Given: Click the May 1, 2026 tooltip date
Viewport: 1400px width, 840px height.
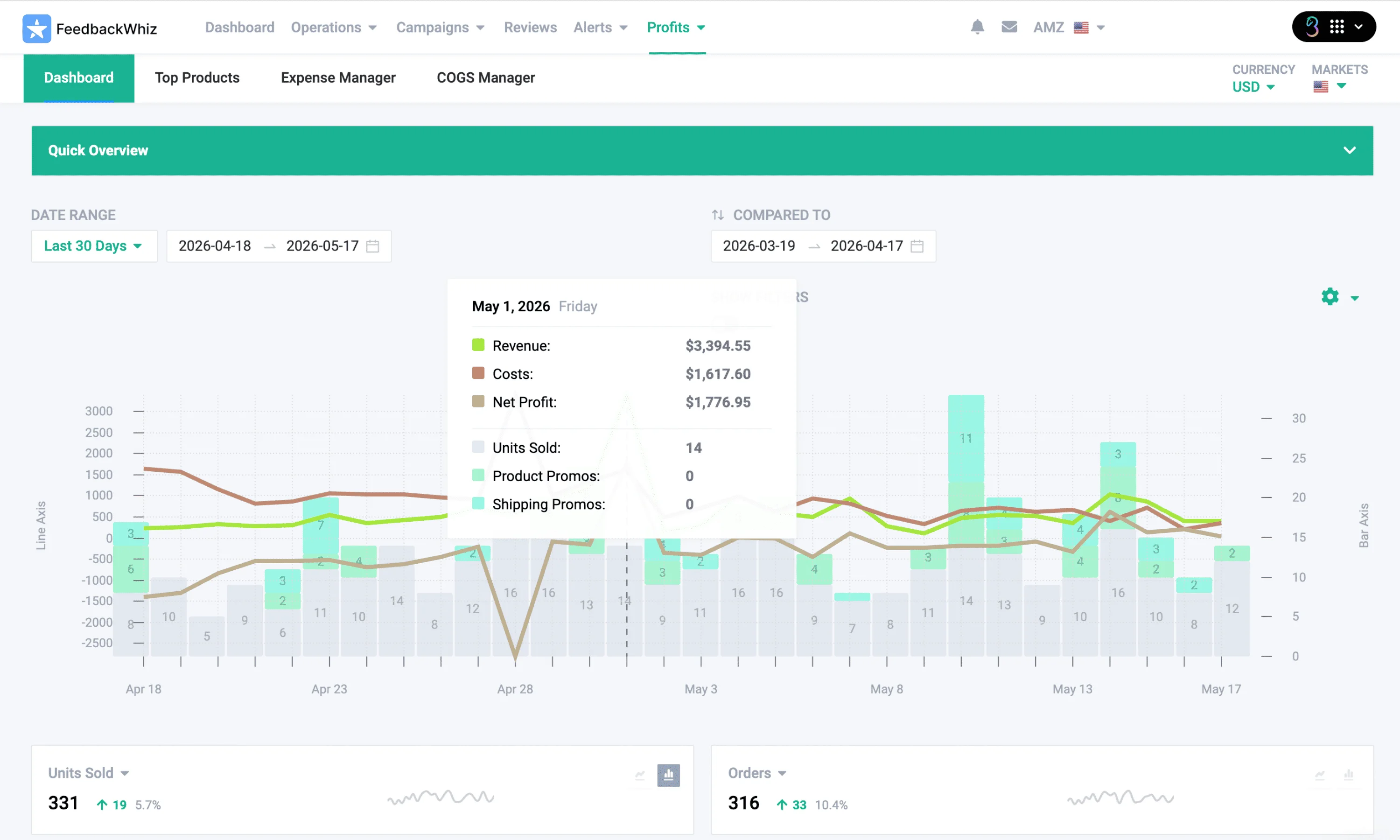Looking at the screenshot, I should click(x=511, y=306).
